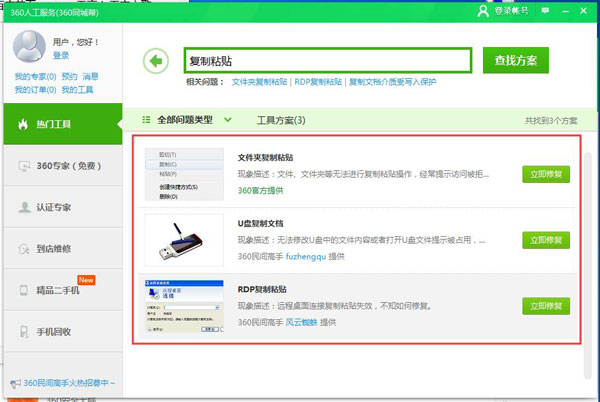Open the 预约 link
Screen dimensions: 600x402
tap(69, 76)
